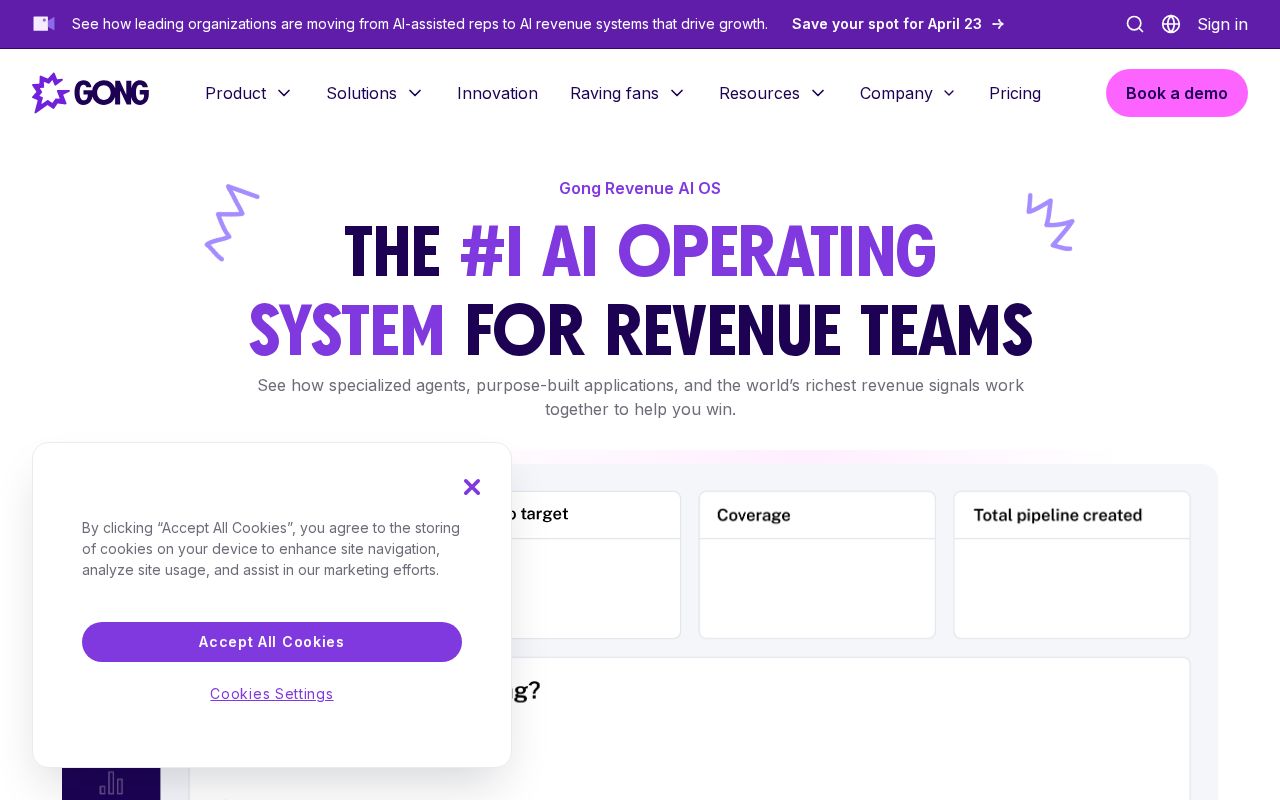The width and height of the screenshot is (1280, 800).
Task: Click the video camera icon in the banner
Action: pos(43,24)
